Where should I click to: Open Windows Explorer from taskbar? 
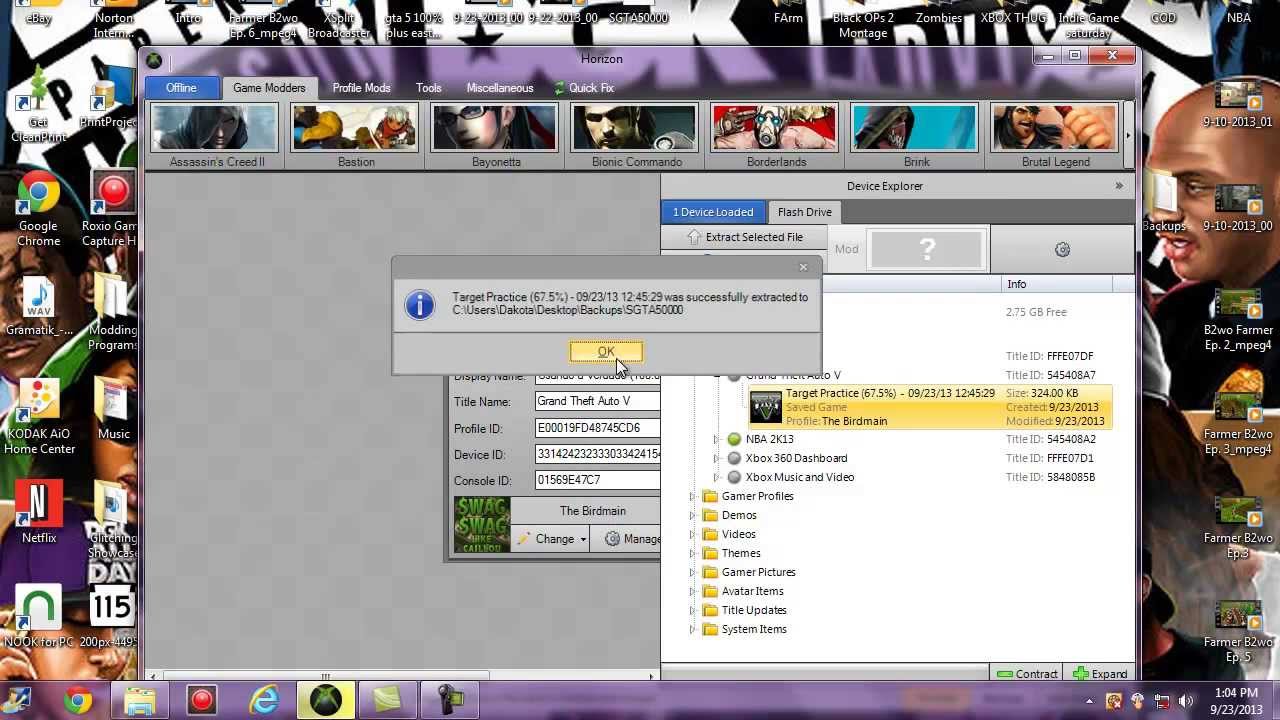(x=140, y=700)
